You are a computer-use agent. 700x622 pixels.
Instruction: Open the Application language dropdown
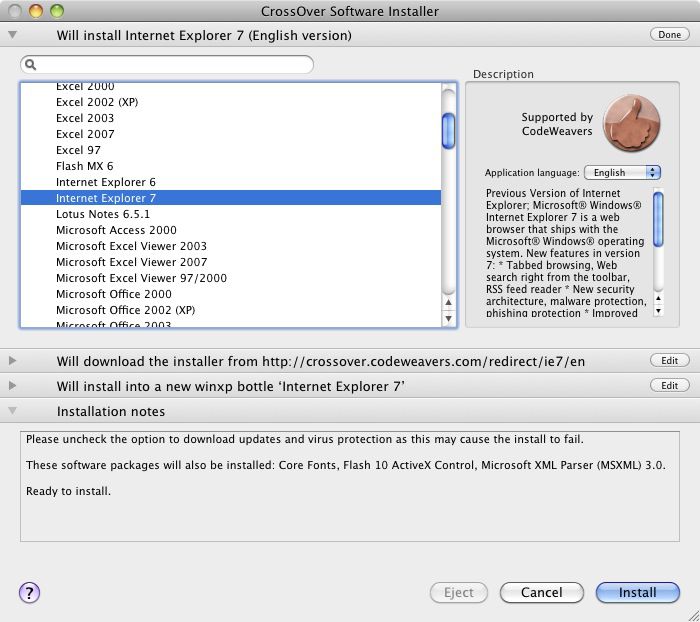click(x=622, y=172)
